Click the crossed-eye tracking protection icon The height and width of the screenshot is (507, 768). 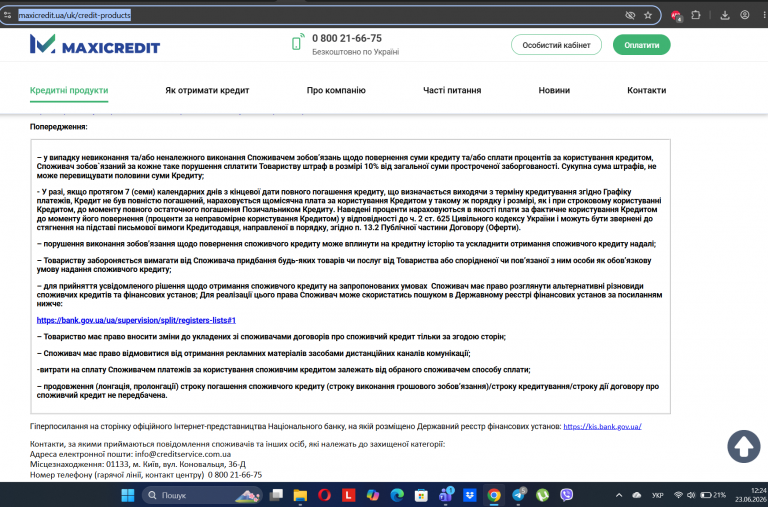coord(630,15)
